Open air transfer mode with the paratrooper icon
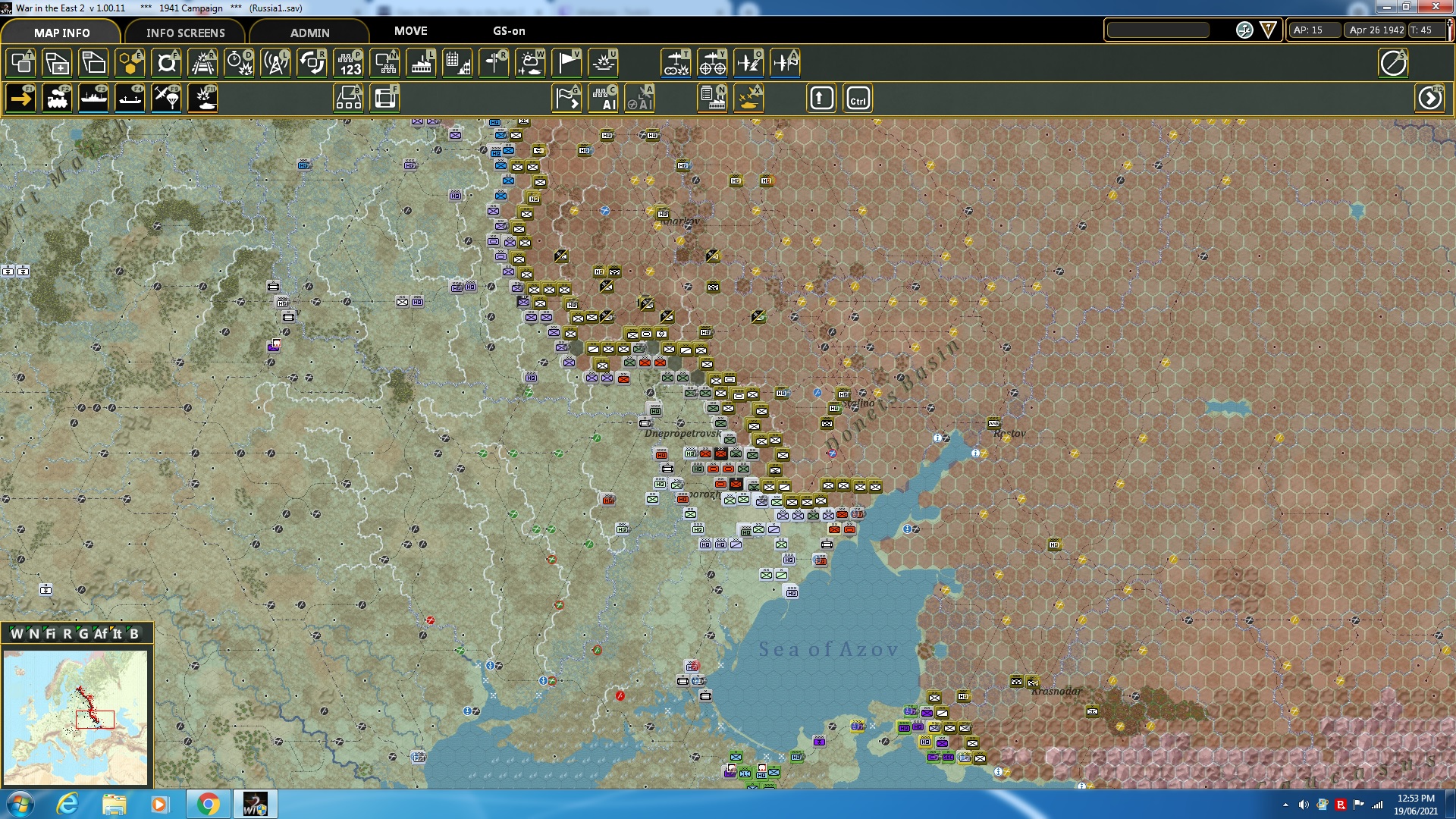This screenshot has width=1456, height=819. point(166,98)
